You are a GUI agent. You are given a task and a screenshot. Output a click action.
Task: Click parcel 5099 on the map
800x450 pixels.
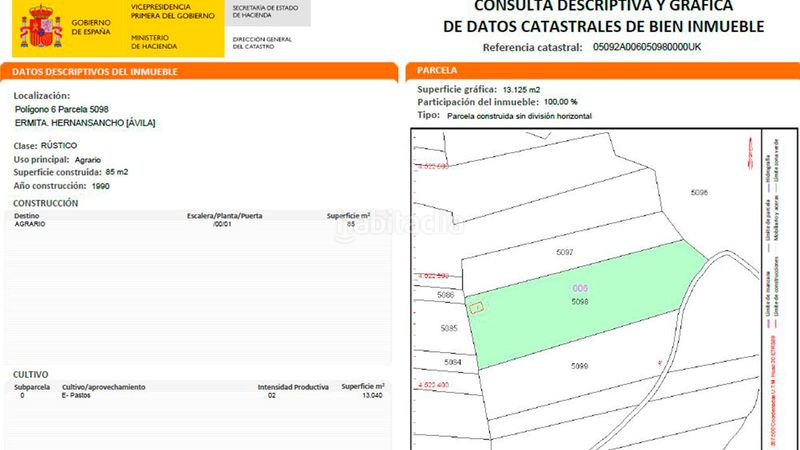580,366
